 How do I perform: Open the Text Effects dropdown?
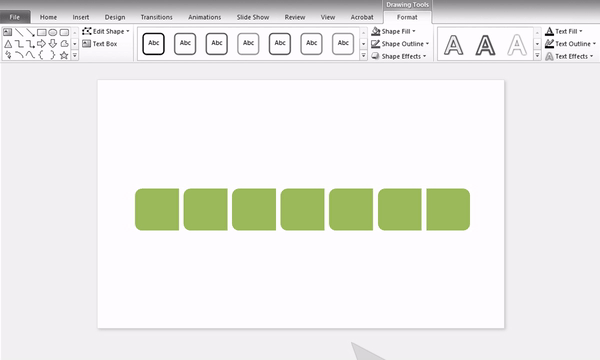569,56
